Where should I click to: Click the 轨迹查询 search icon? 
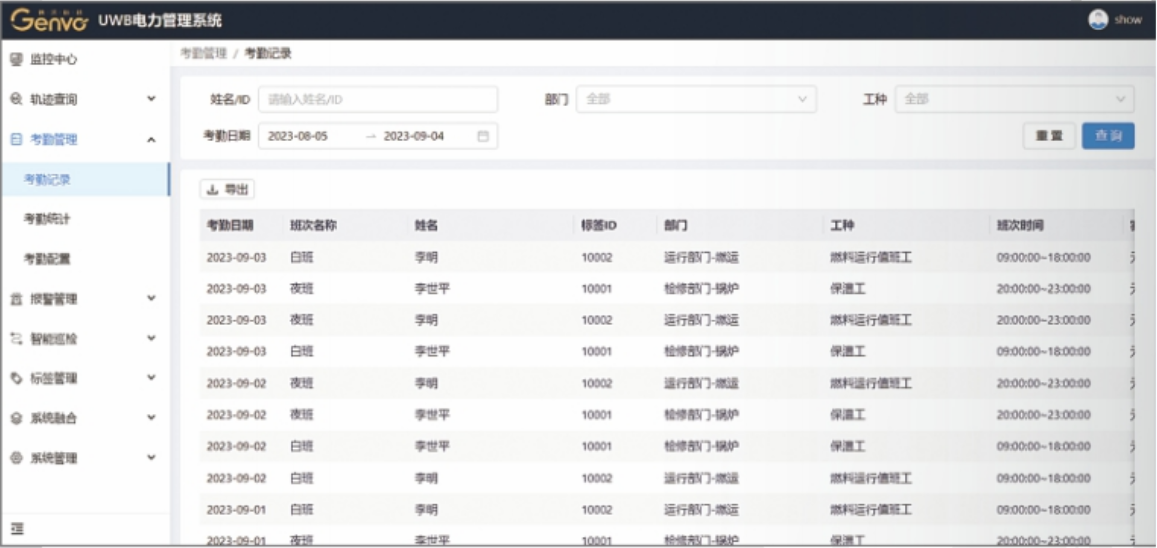pos(16,99)
